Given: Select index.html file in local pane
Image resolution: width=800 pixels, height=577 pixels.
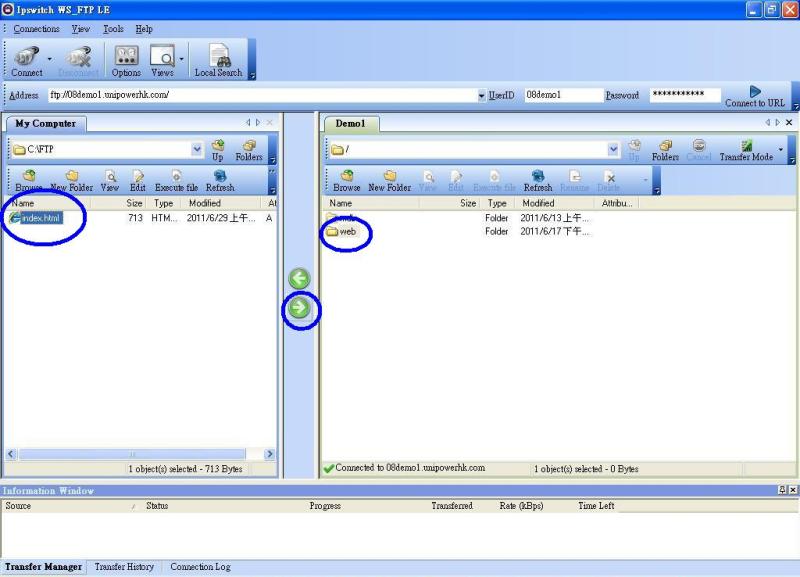Looking at the screenshot, I should 36,218.
